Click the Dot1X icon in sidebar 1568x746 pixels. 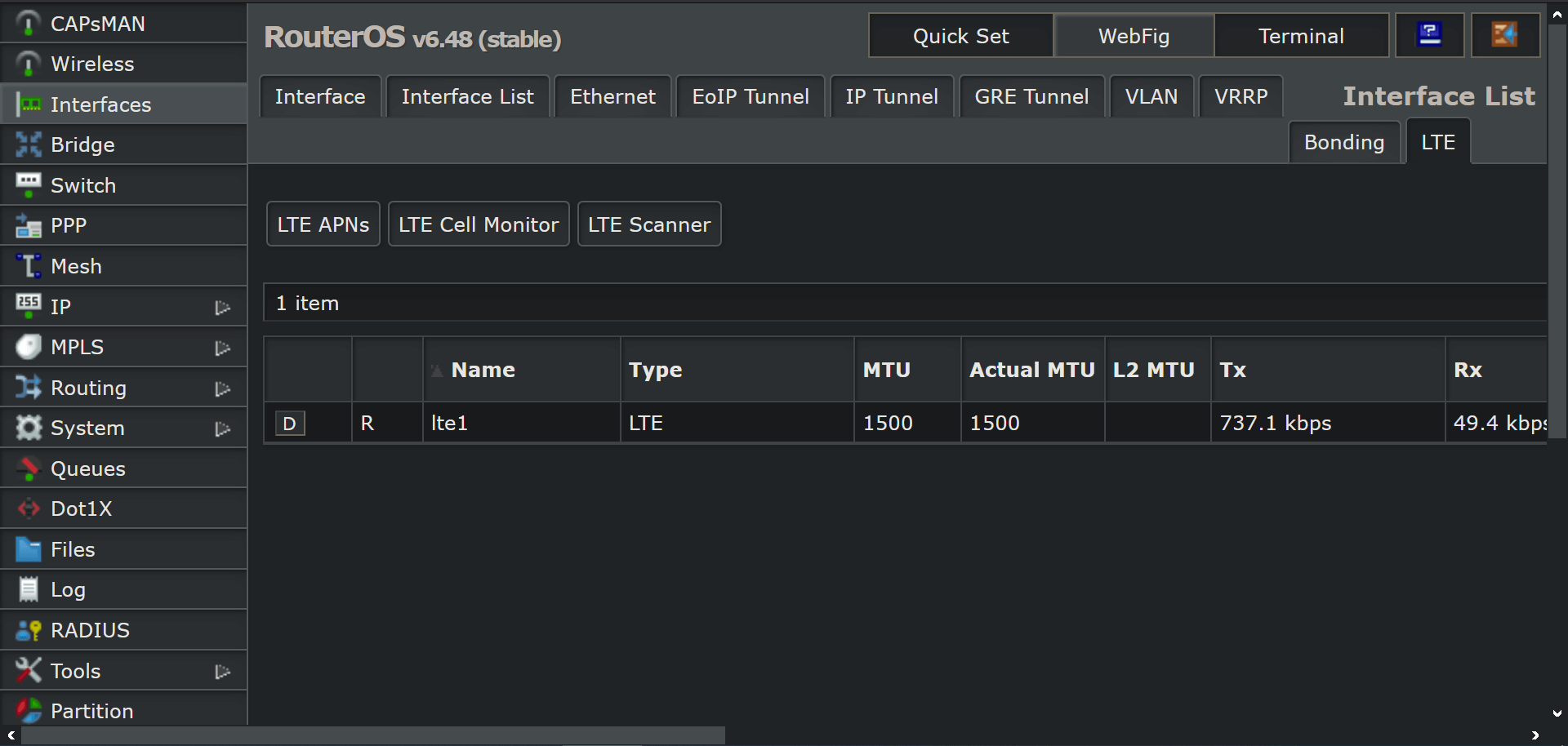28,508
